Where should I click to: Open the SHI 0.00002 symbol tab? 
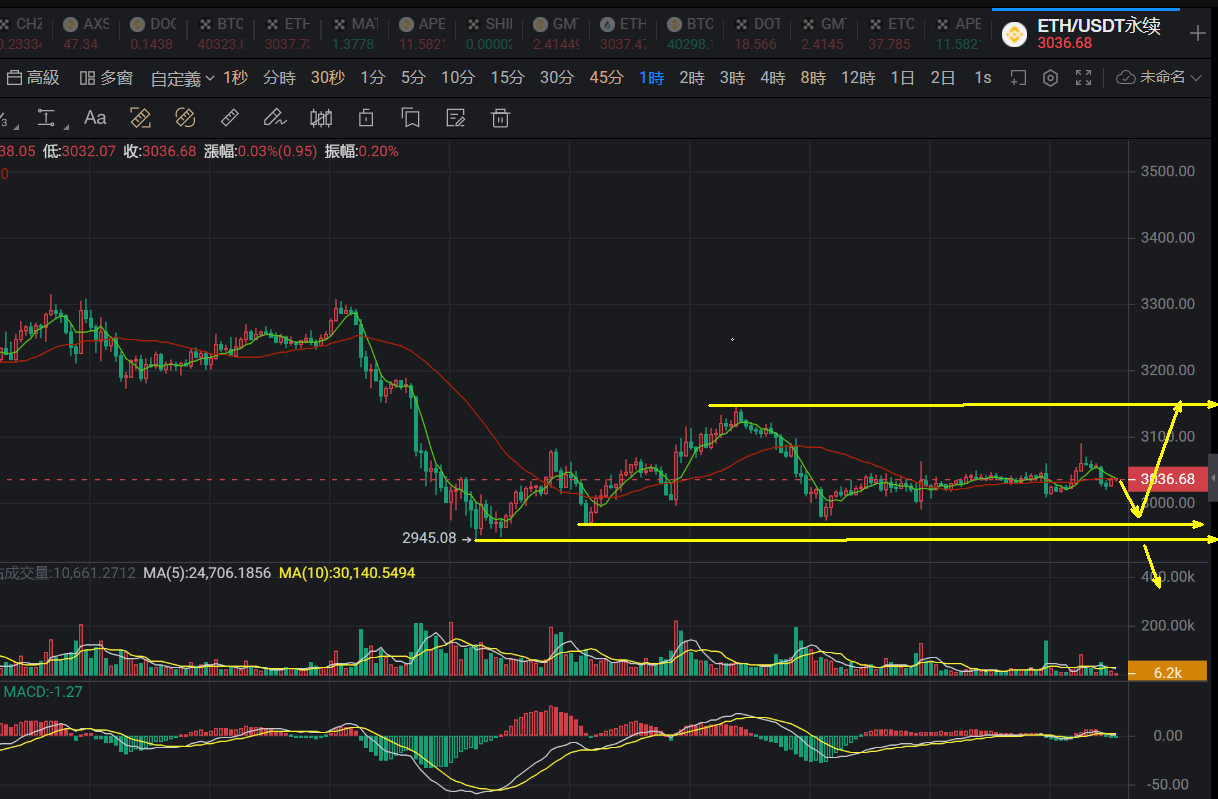489,33
